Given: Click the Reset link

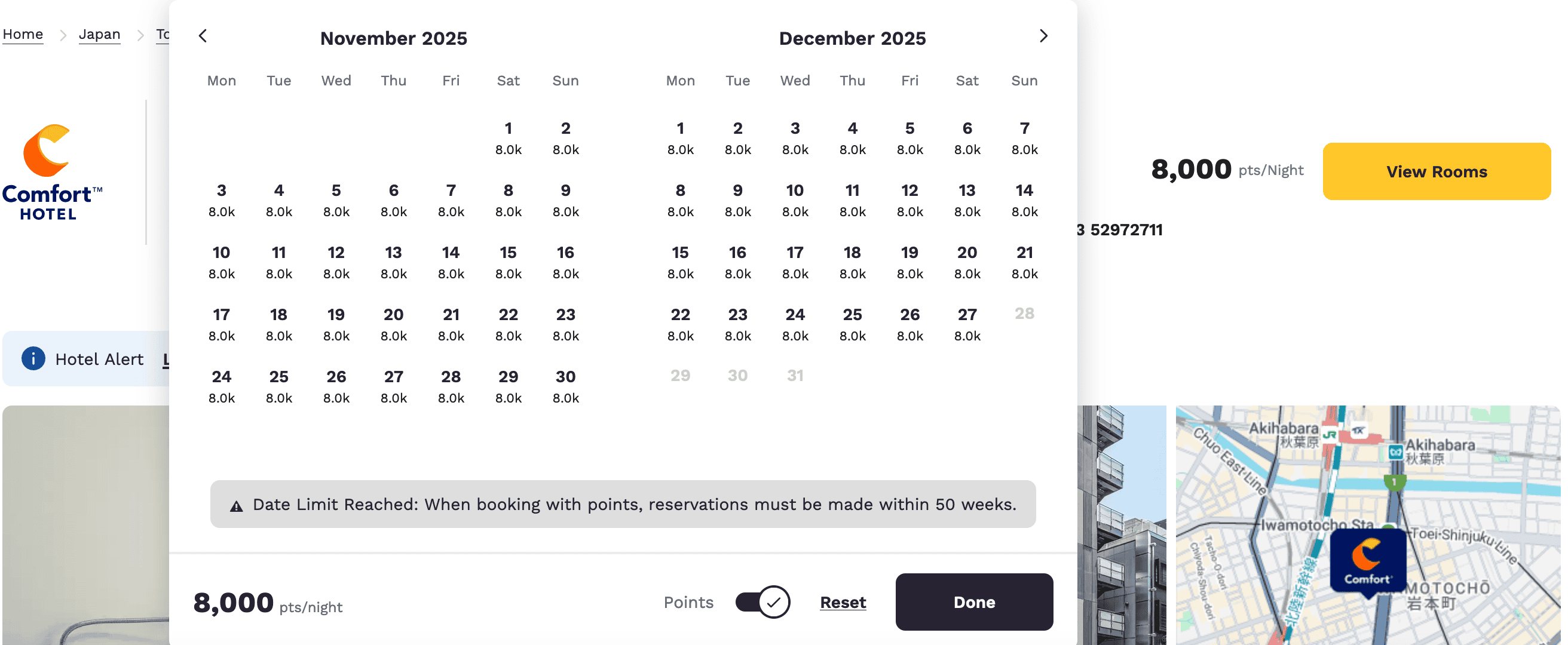Looking at the screenshot, I should pyautogui.click(x=843, y=602).
